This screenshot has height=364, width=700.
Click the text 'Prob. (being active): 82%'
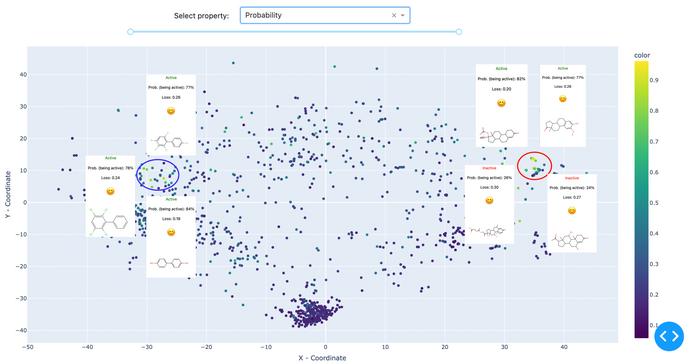[x=501, y=79]
